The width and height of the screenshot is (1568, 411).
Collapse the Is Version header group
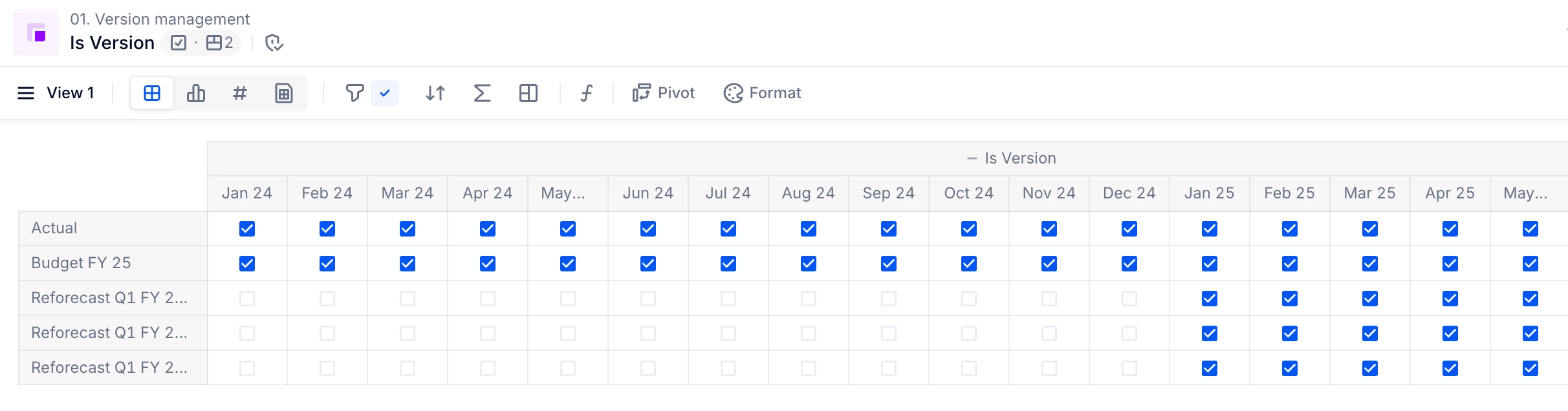point(972,158)
